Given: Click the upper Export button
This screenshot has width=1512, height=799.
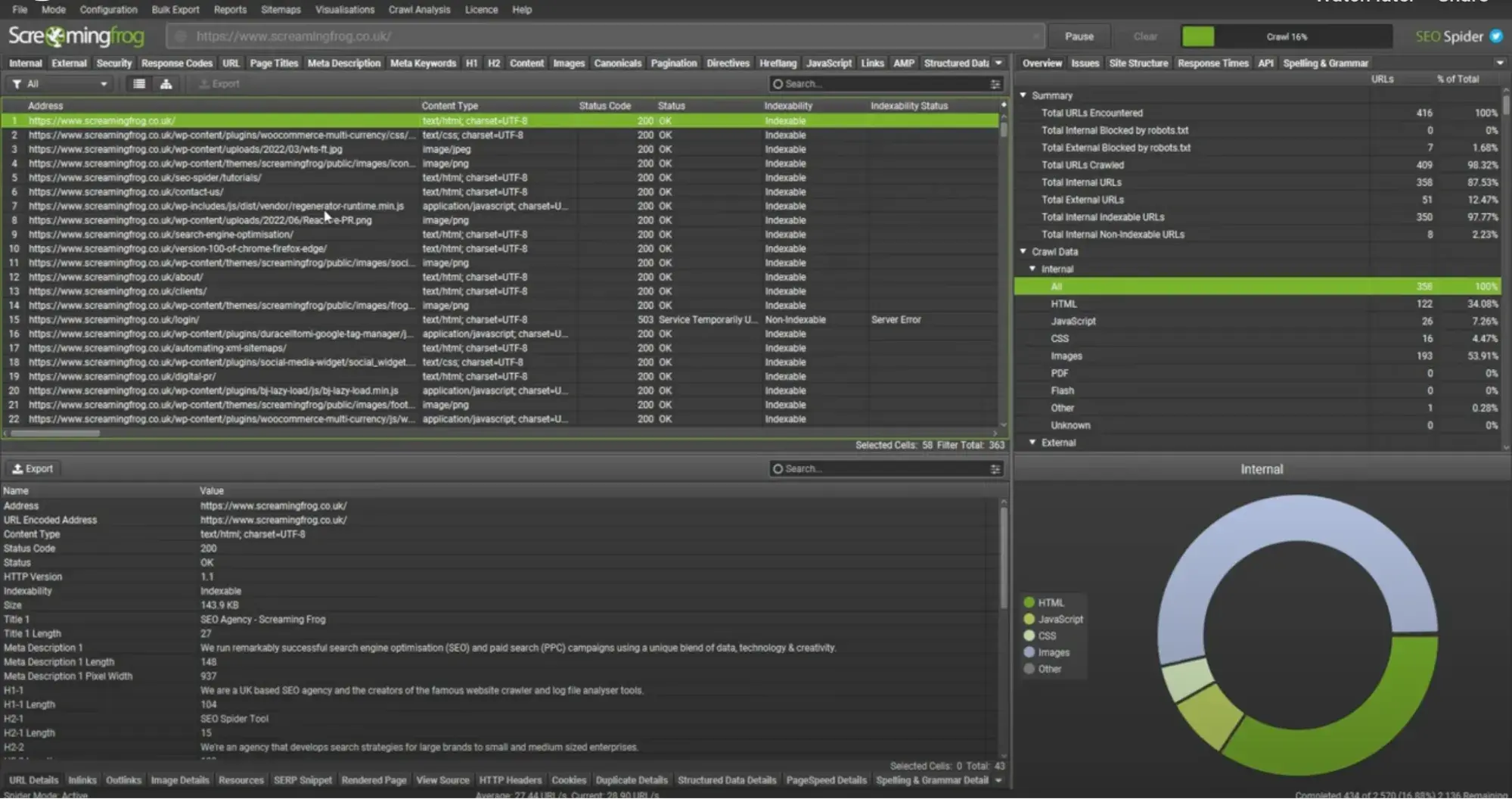Looking at the screenshot, I should point(219,84).
